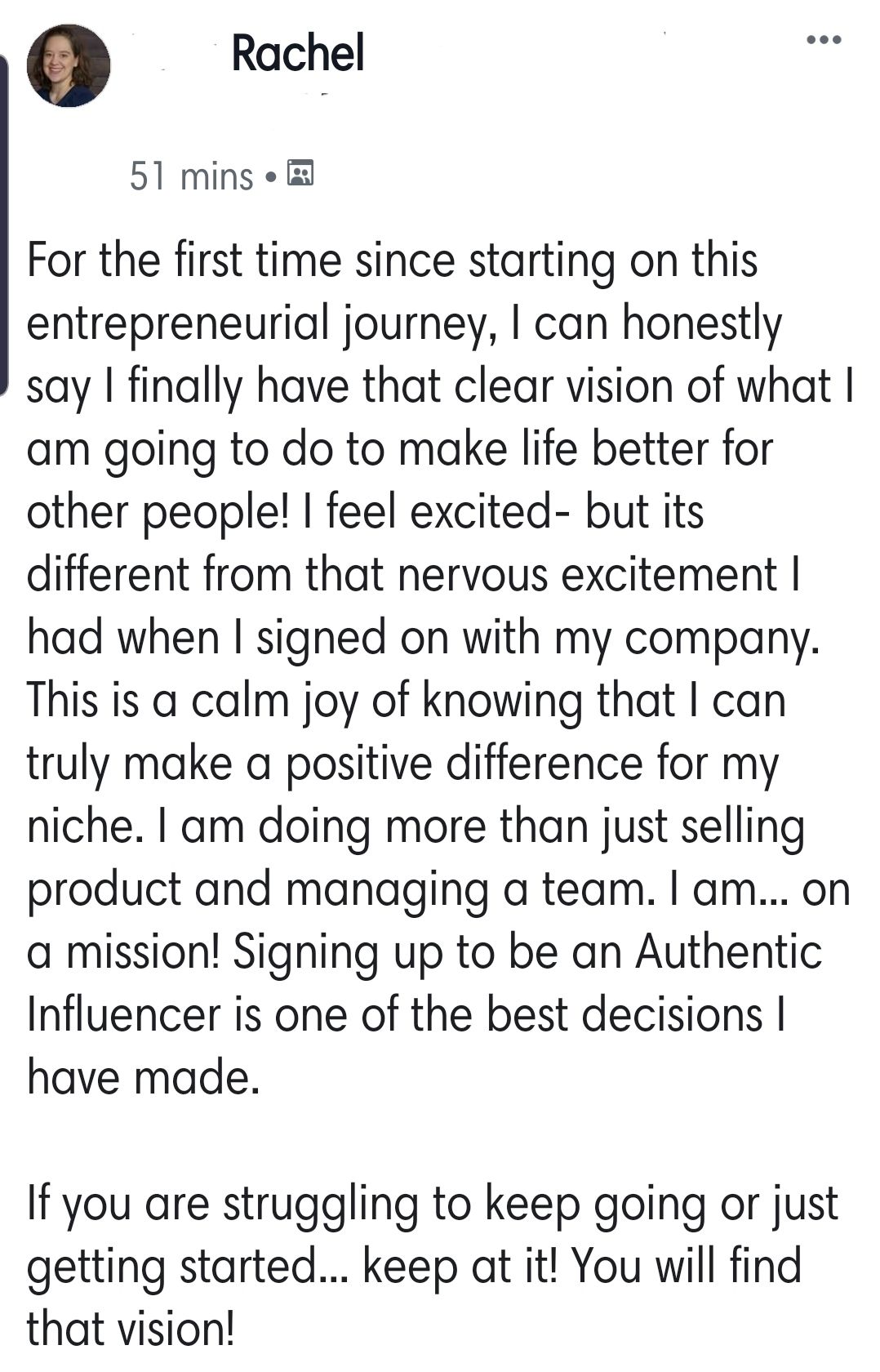Click the line starting "This is a calm joy"

[x=406, y=701]
